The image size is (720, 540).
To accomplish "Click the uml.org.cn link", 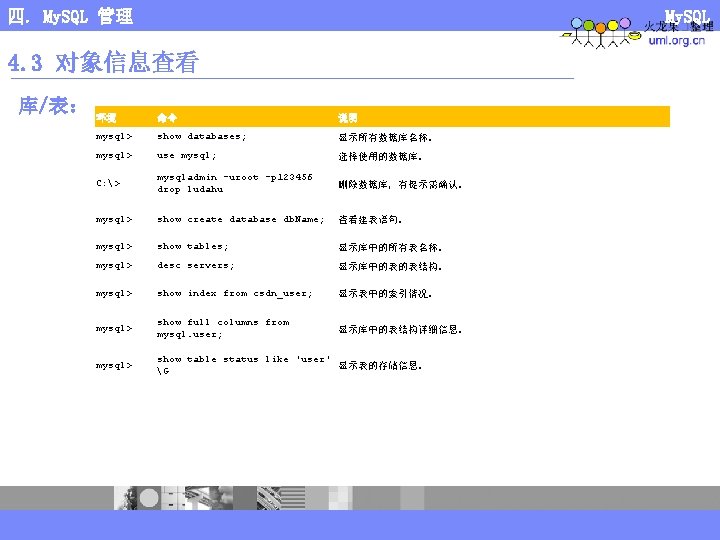I will [x=676, y=40].
